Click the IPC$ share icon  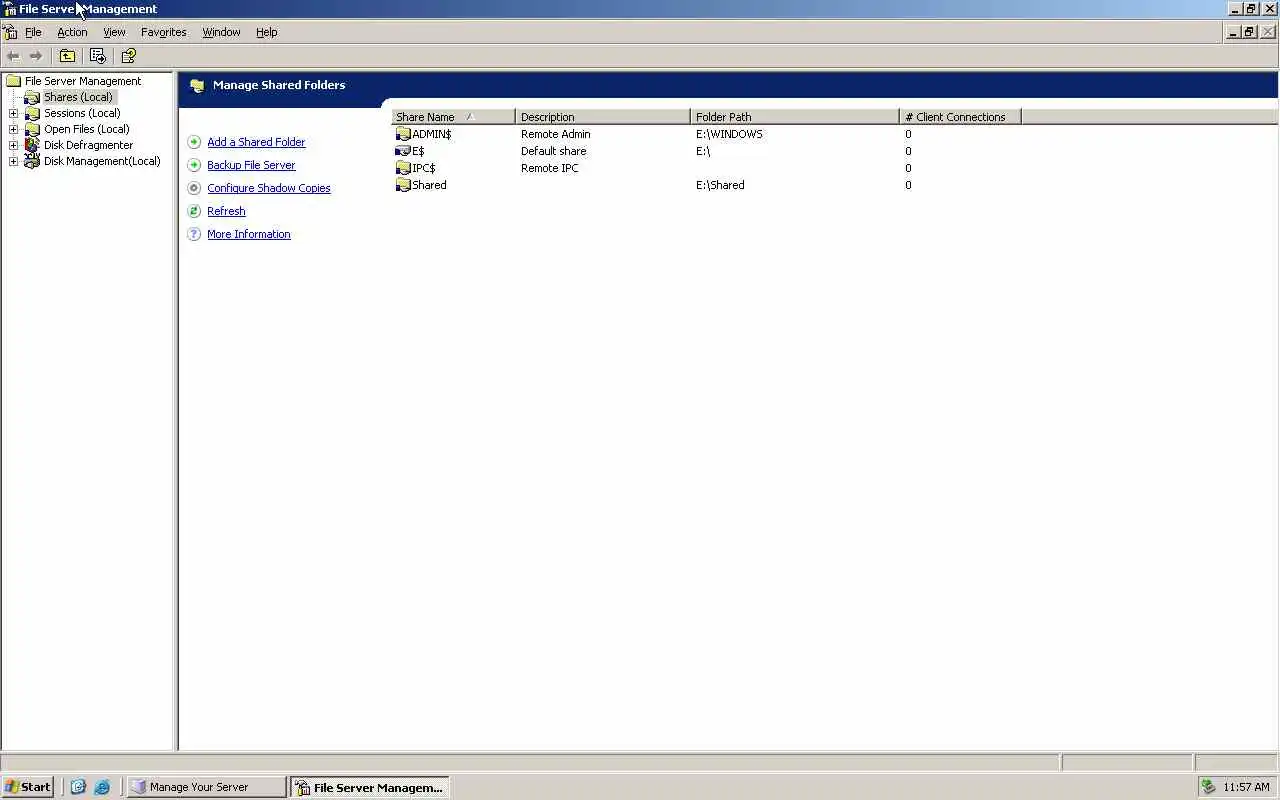[403, 168]
